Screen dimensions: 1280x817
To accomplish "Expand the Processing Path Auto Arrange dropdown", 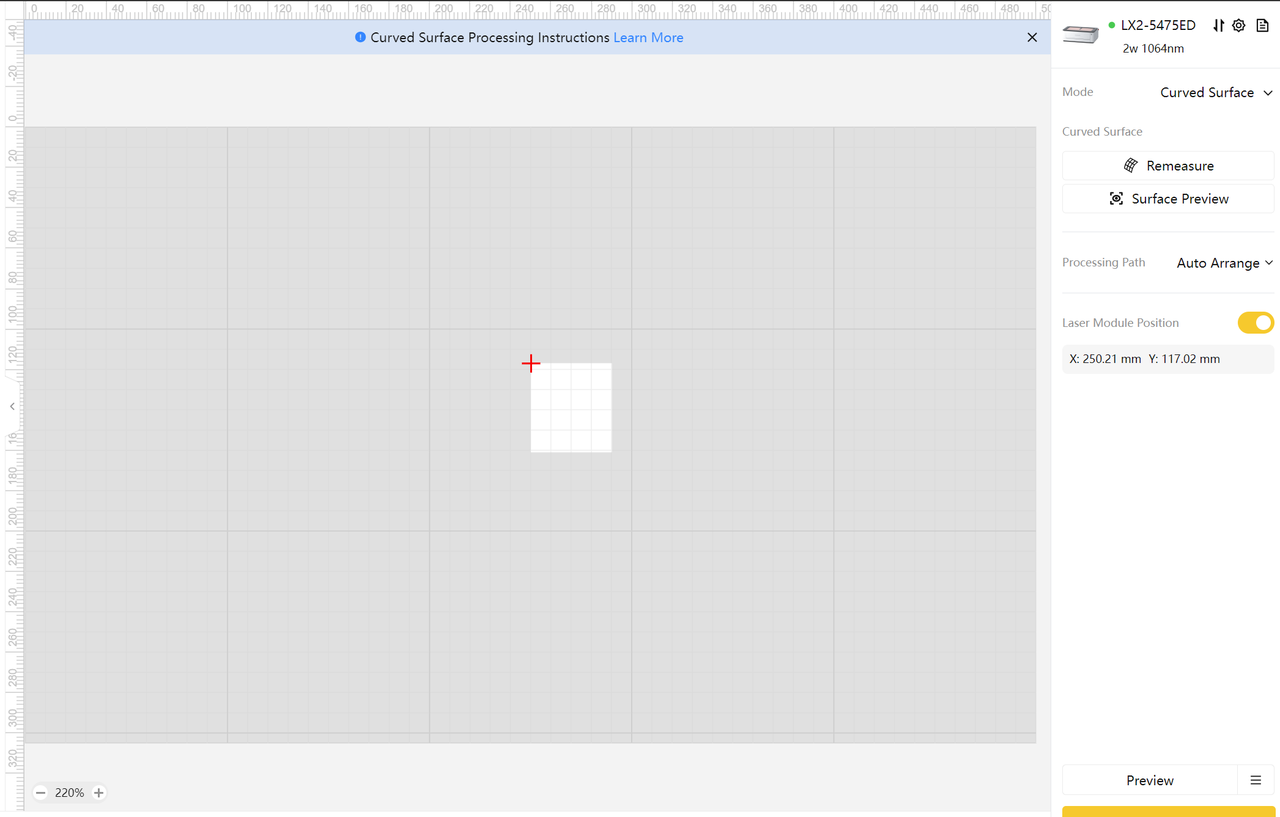I will click(x=1224, y=263).
